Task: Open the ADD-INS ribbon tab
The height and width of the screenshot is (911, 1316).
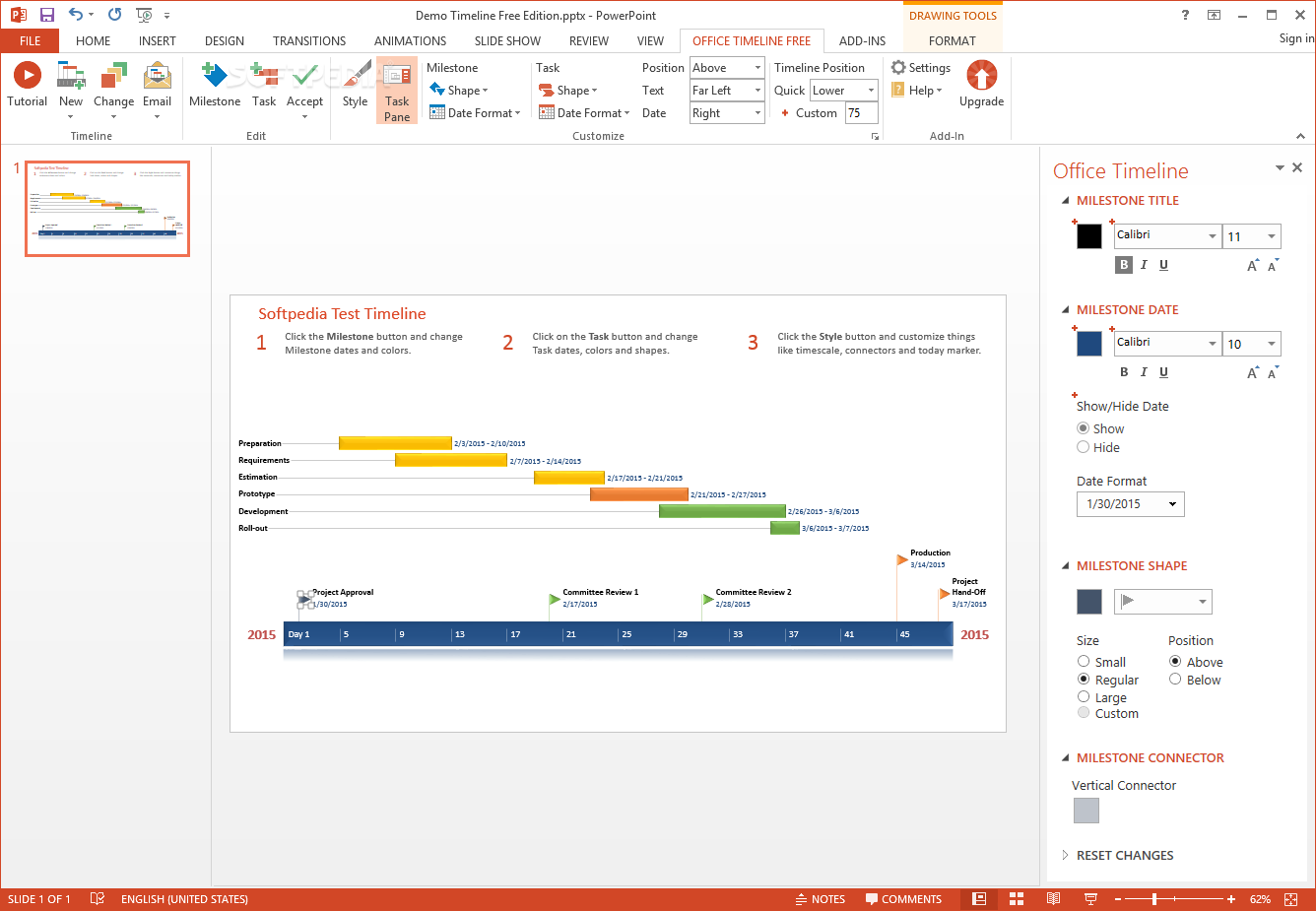Action: (862, 40)
